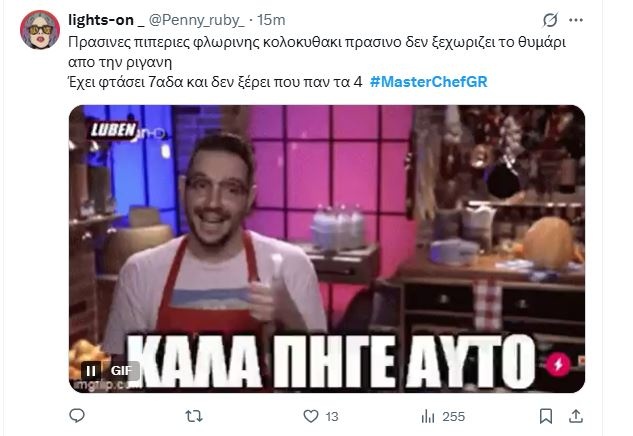Share the tweet via upload icon
This screenshot has height=436, width=633.
click(x=576, y=416)
